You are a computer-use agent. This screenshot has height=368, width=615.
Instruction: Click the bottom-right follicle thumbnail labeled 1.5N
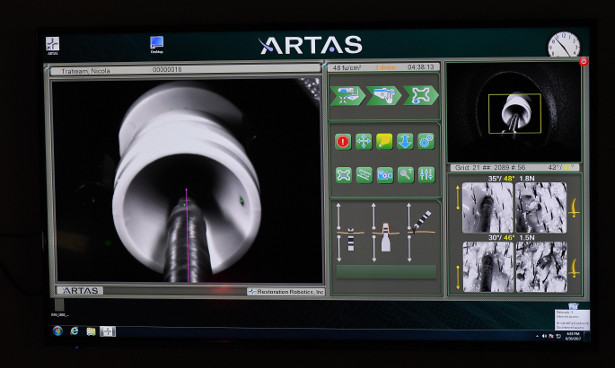[541, 267]
